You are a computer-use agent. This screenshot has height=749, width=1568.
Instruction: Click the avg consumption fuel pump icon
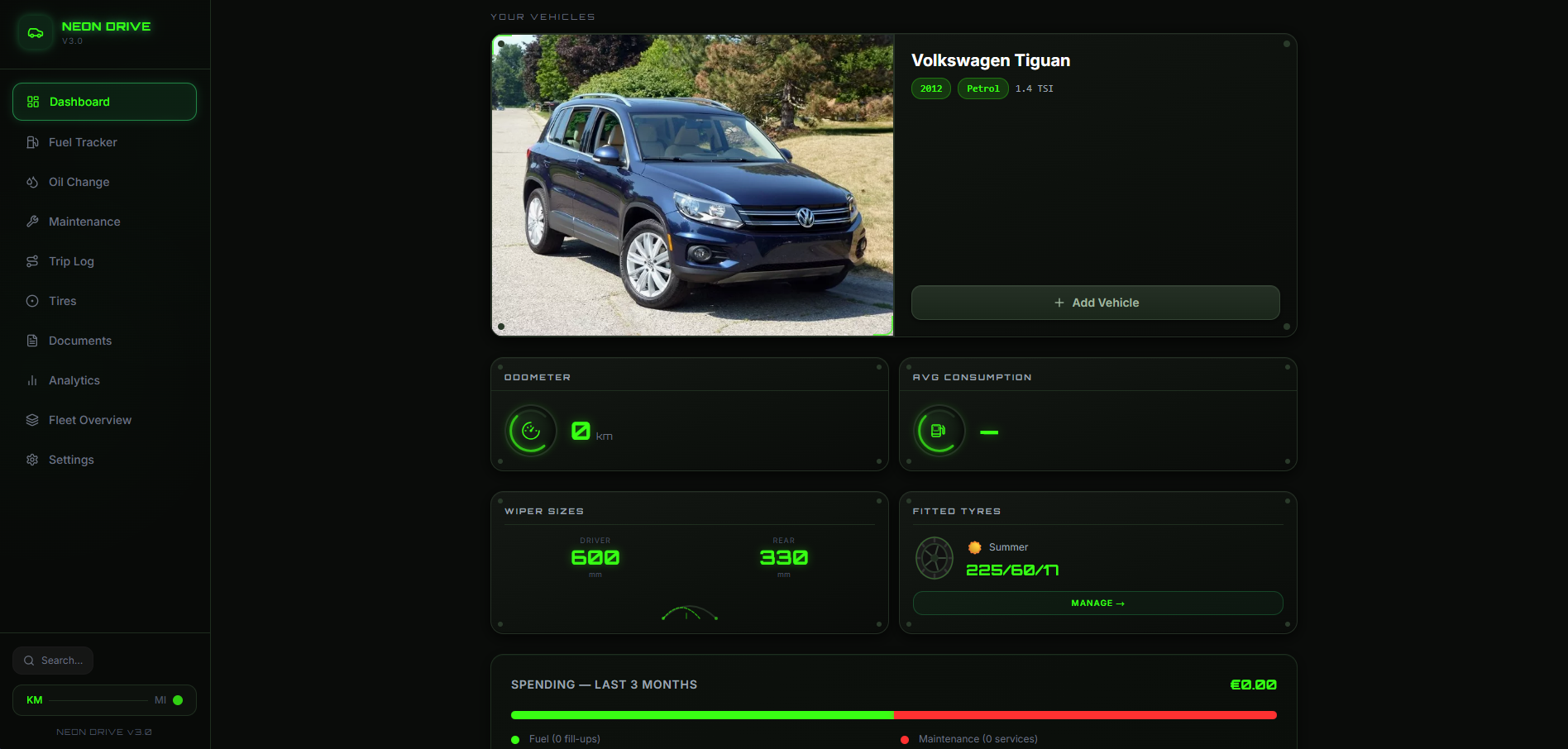[x=939, y=431]
